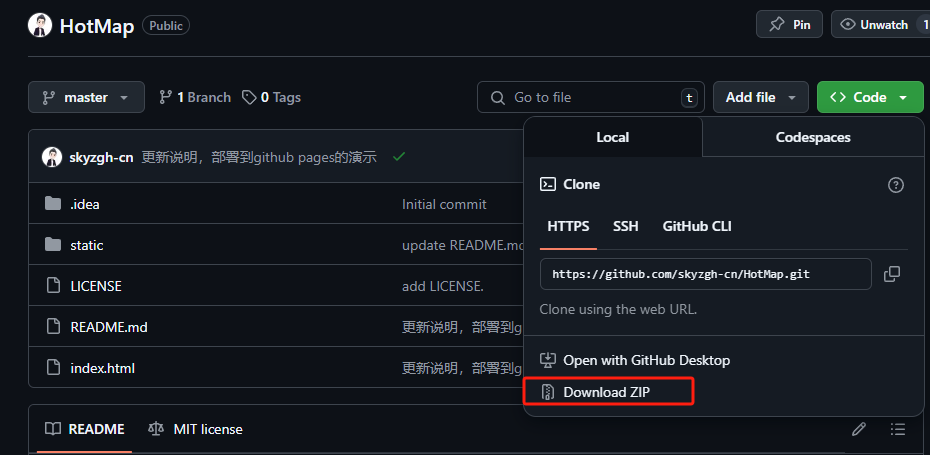Open the README.md file
The height and width of the screenshot is (455, 930).
click(109, 327)
